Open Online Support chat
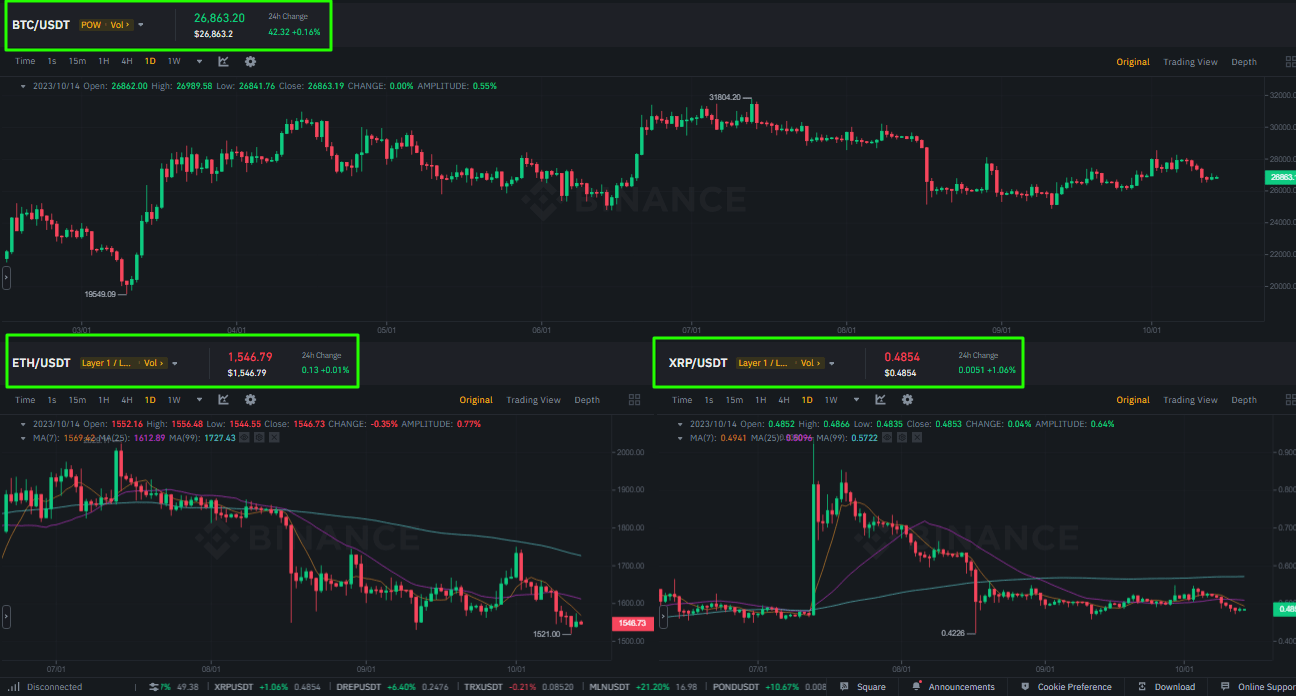 [1257, 687]
